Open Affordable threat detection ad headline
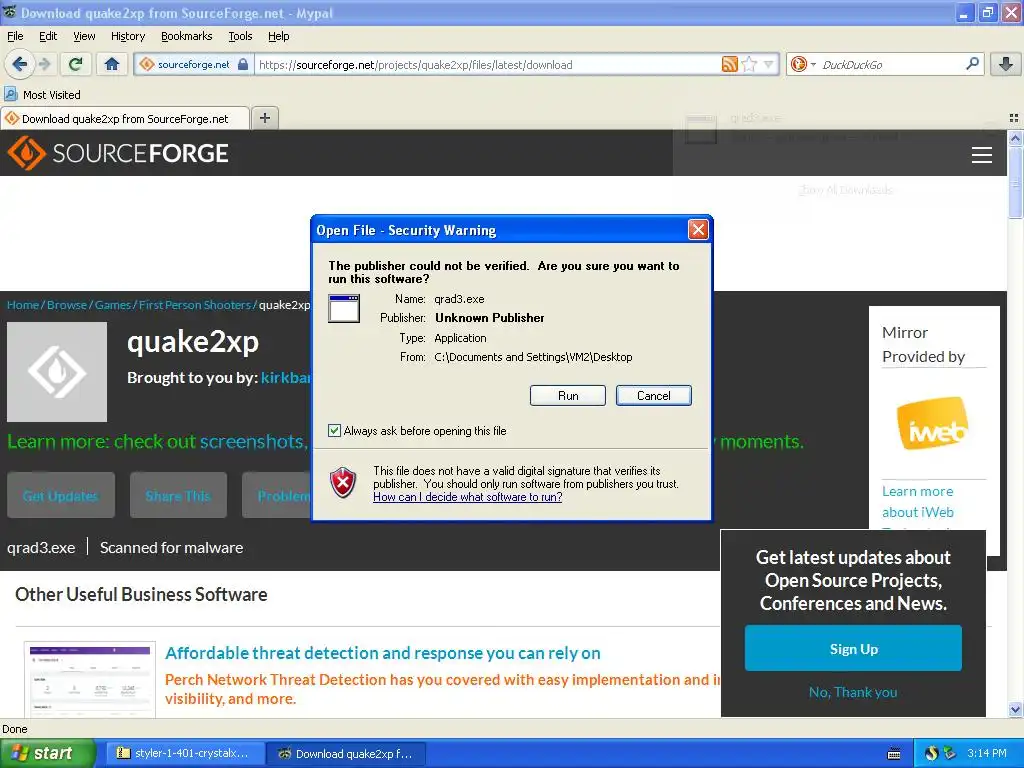 (383, 653)
